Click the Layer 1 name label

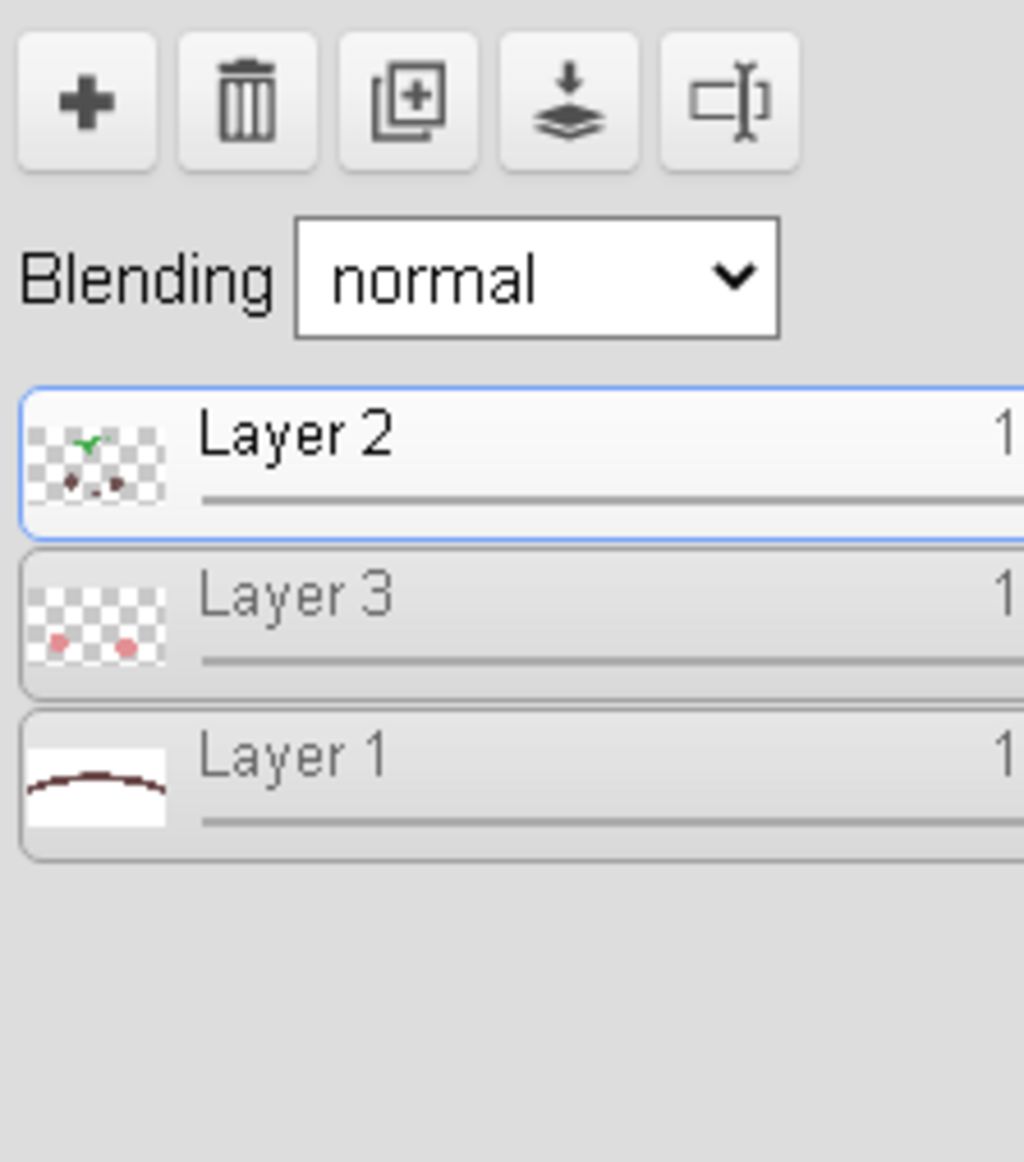(x=293, y=757)
